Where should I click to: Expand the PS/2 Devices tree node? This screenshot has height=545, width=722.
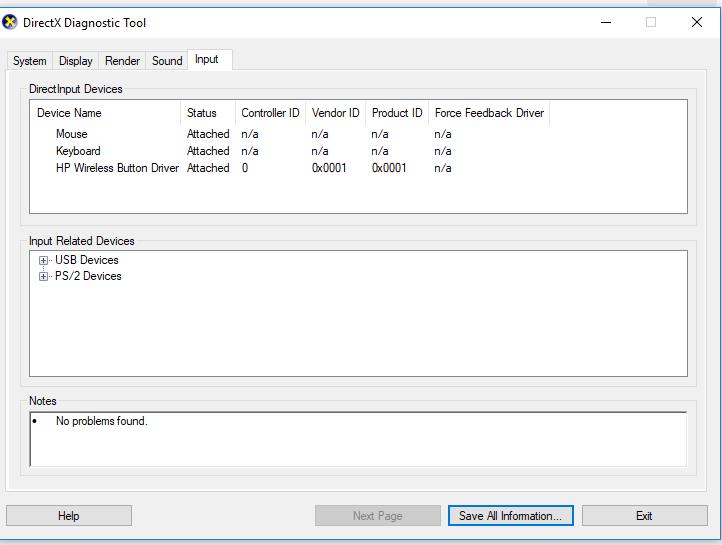pyautogui.click(x=43, y=277)
